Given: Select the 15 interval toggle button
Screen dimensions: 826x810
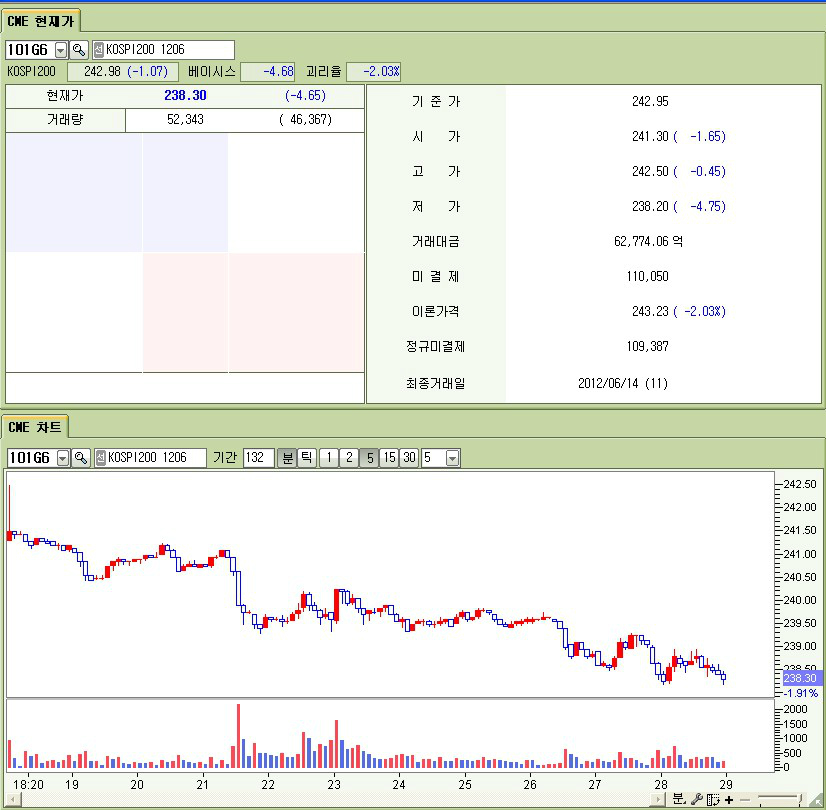Looking at the screenshot, I should (x=389, y=458).
